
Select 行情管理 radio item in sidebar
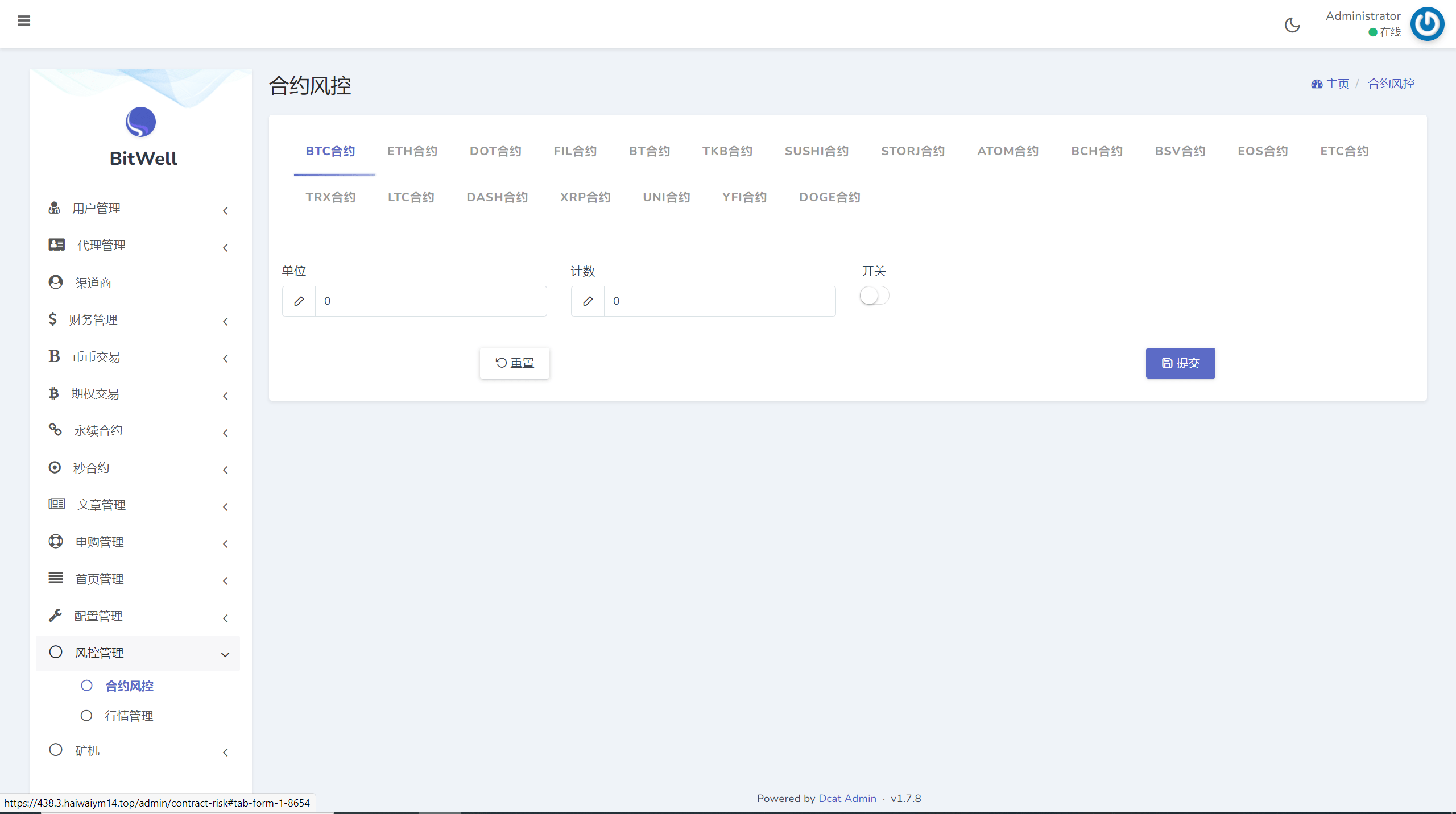coord(86,716)
